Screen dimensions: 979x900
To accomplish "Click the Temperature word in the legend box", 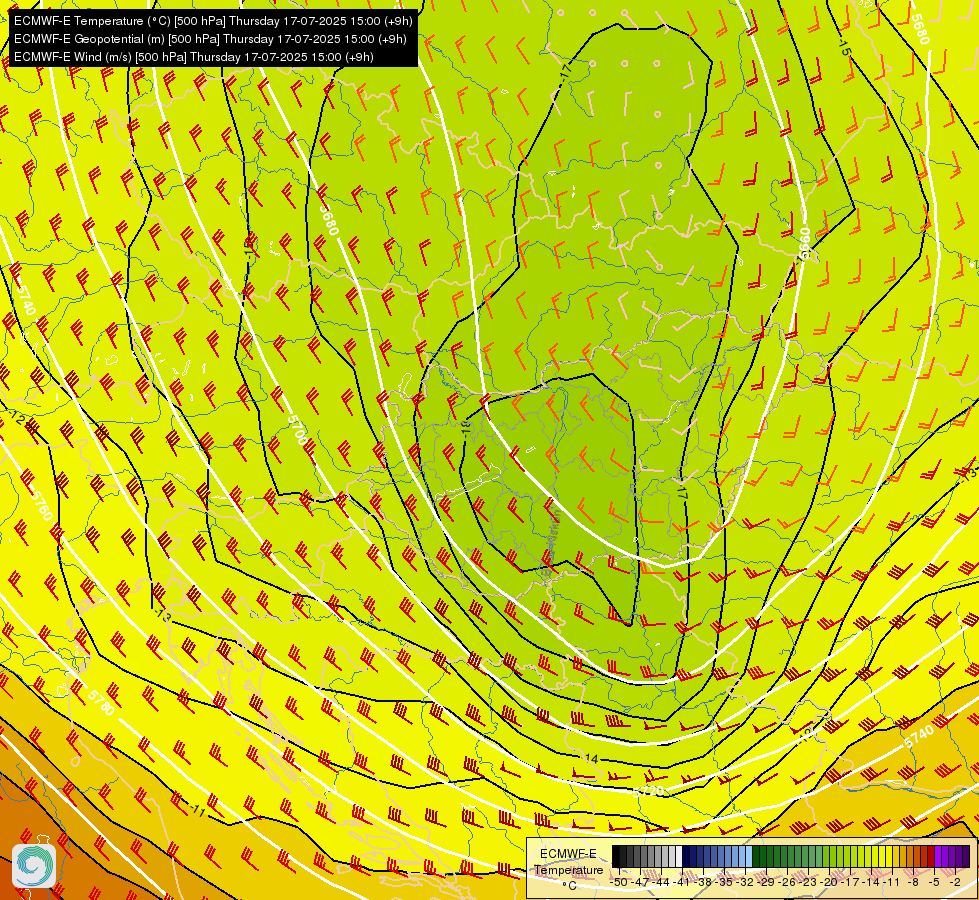I will click(569, 870).
